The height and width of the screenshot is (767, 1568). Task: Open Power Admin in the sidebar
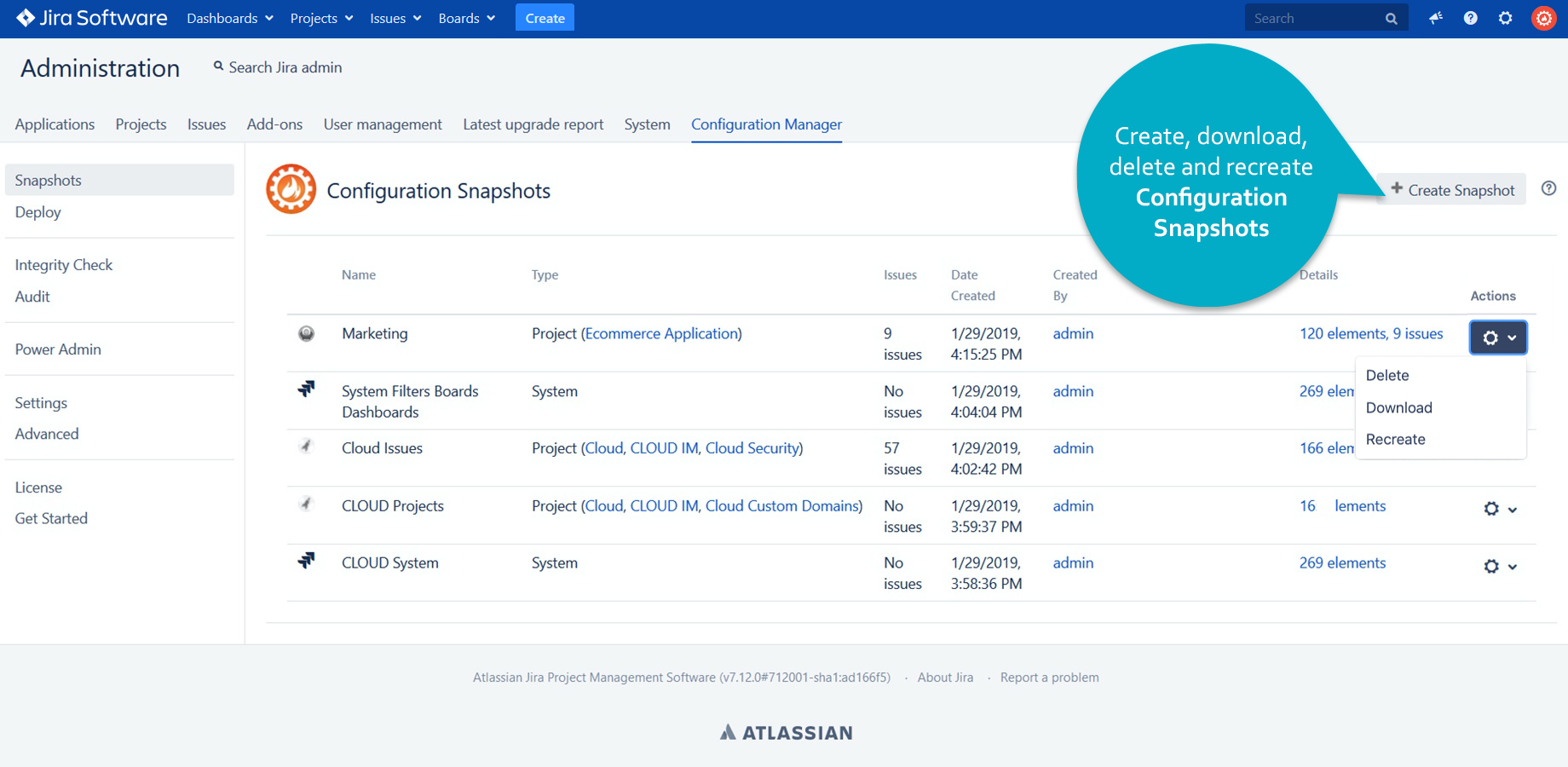click(58, 349)
